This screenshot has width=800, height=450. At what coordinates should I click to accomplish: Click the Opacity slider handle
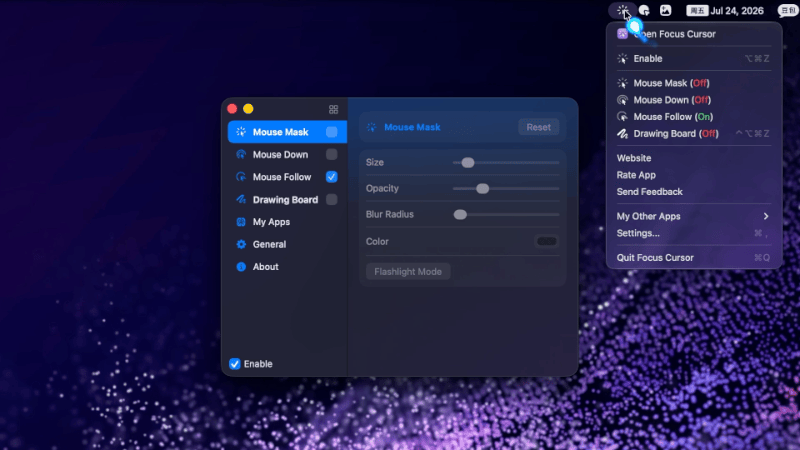(482, 189)
